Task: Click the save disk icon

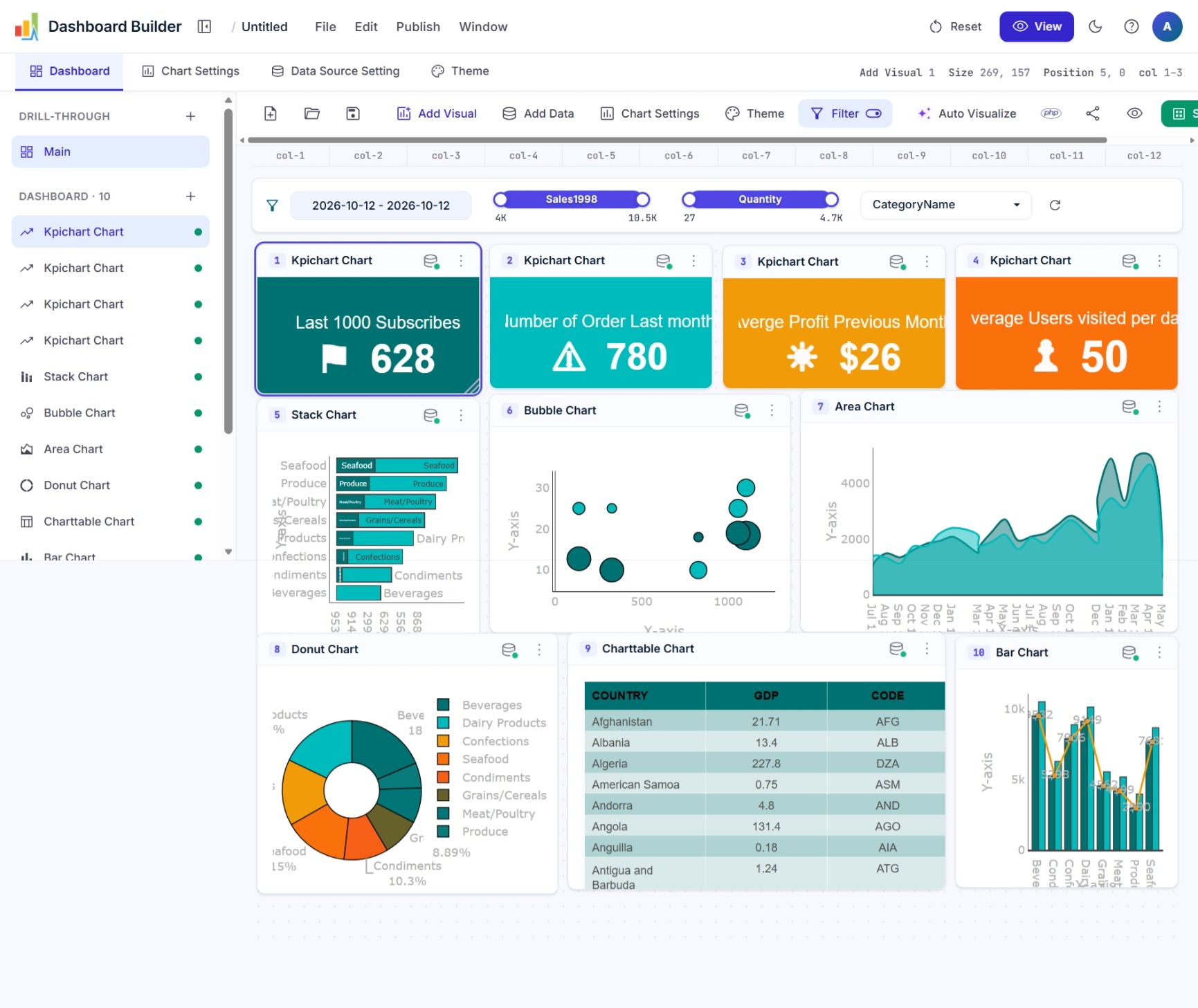Action: (353, 113)
